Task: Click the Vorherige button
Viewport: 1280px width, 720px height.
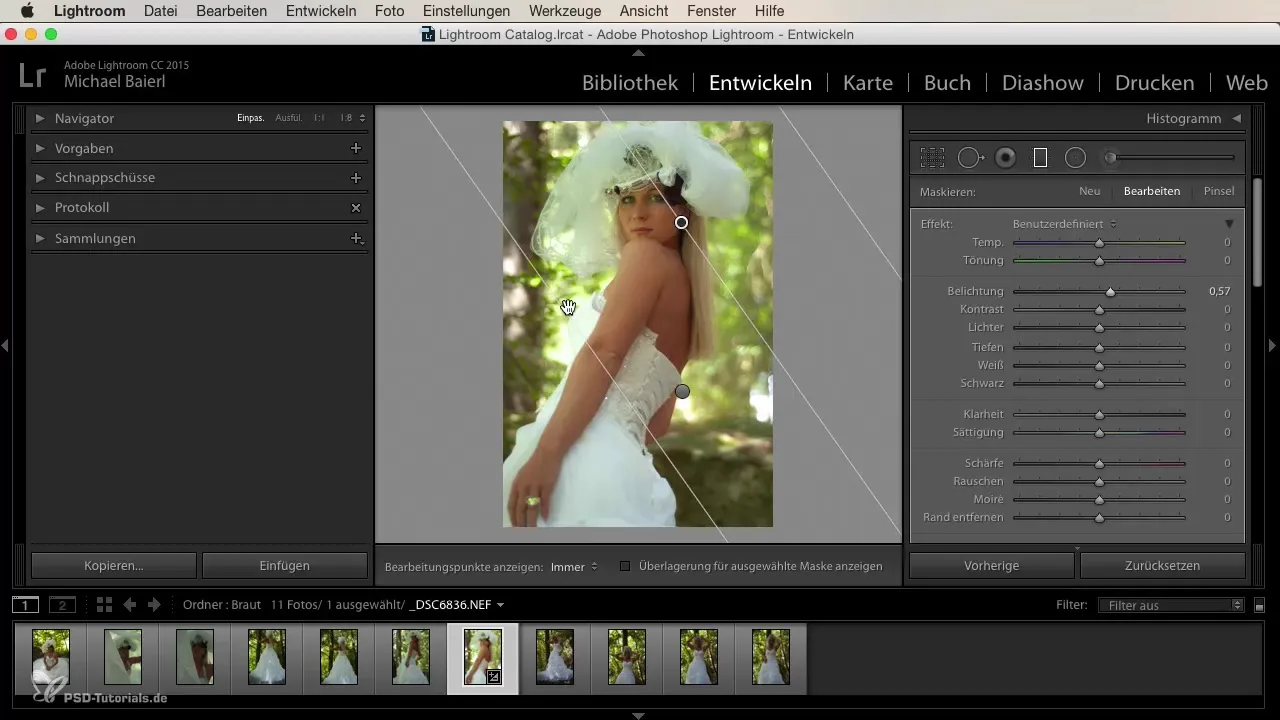Action: tap(991, 565)
